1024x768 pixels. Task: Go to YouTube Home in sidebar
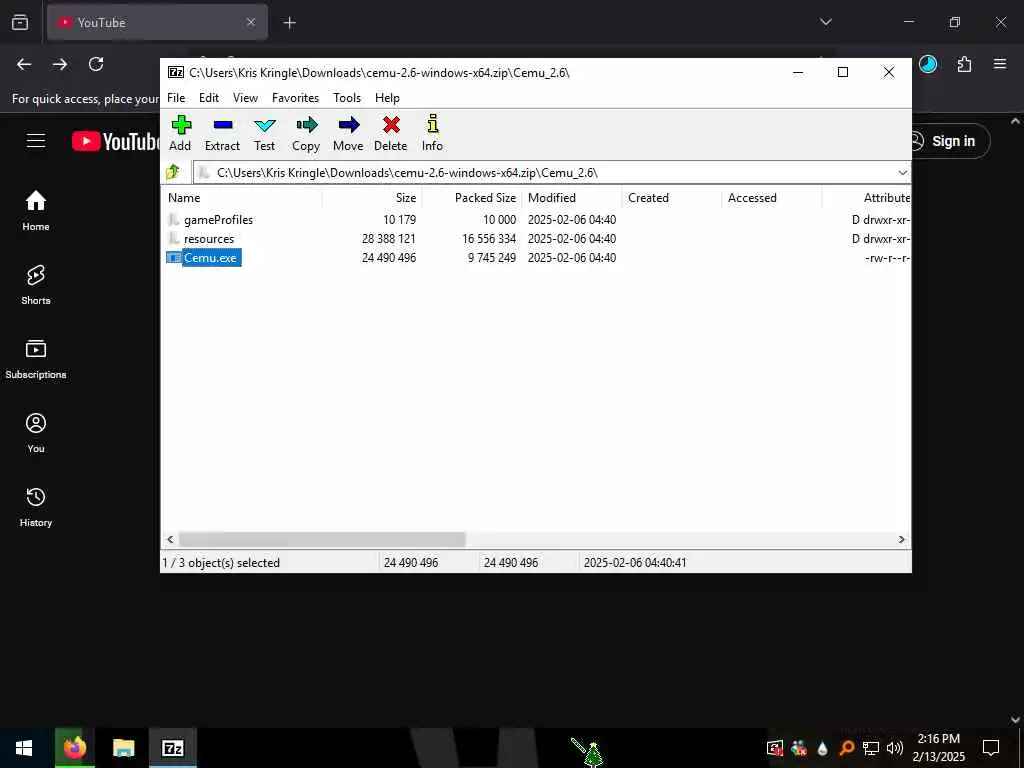point(36,210)
